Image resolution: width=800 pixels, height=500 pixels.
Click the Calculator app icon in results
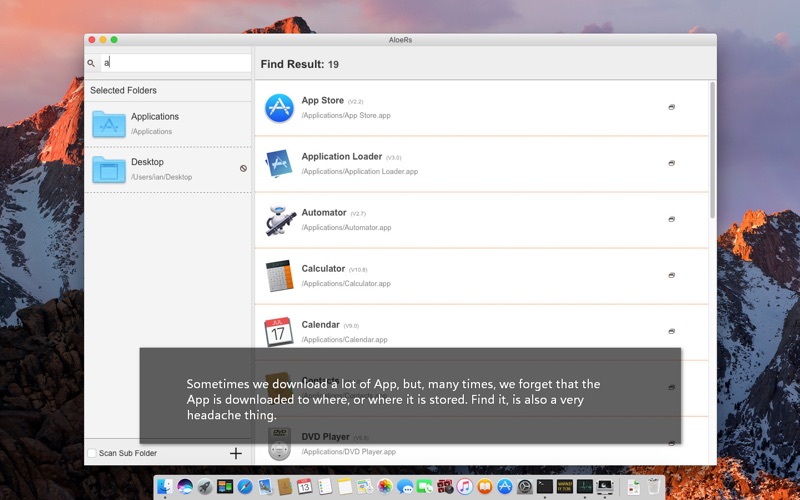tap(279, 276)
